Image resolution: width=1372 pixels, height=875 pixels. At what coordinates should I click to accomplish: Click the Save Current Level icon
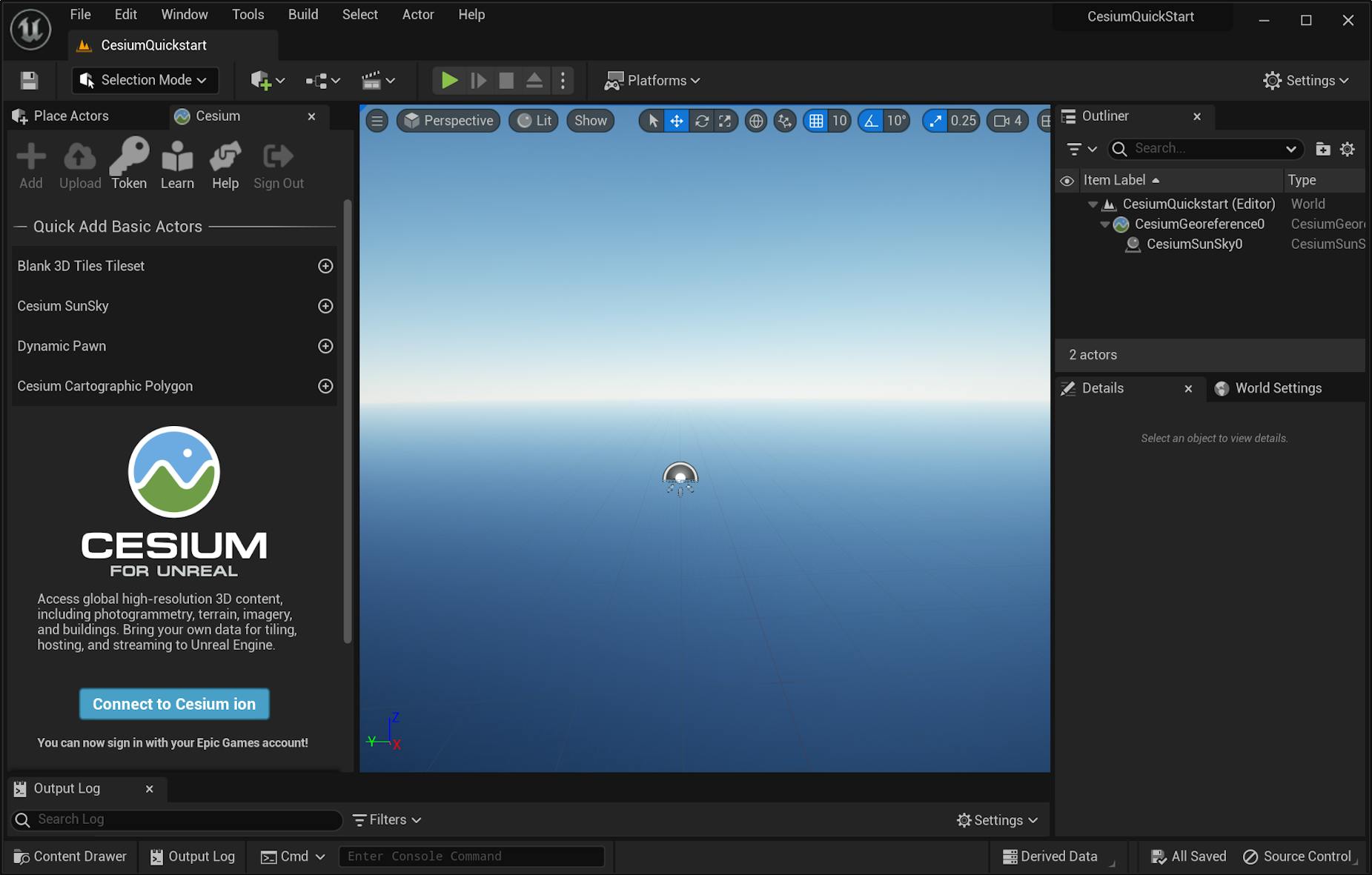click(x=29, y=80)
